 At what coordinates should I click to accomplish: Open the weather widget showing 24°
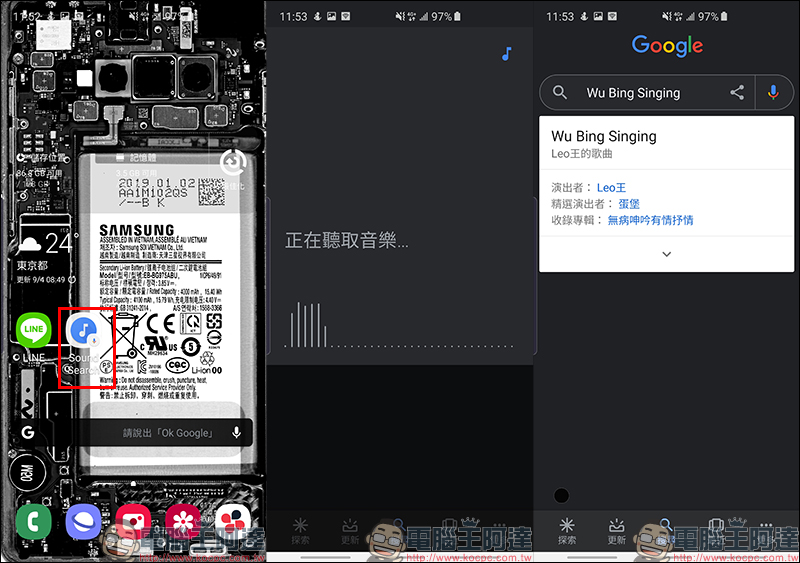point(47,254)
